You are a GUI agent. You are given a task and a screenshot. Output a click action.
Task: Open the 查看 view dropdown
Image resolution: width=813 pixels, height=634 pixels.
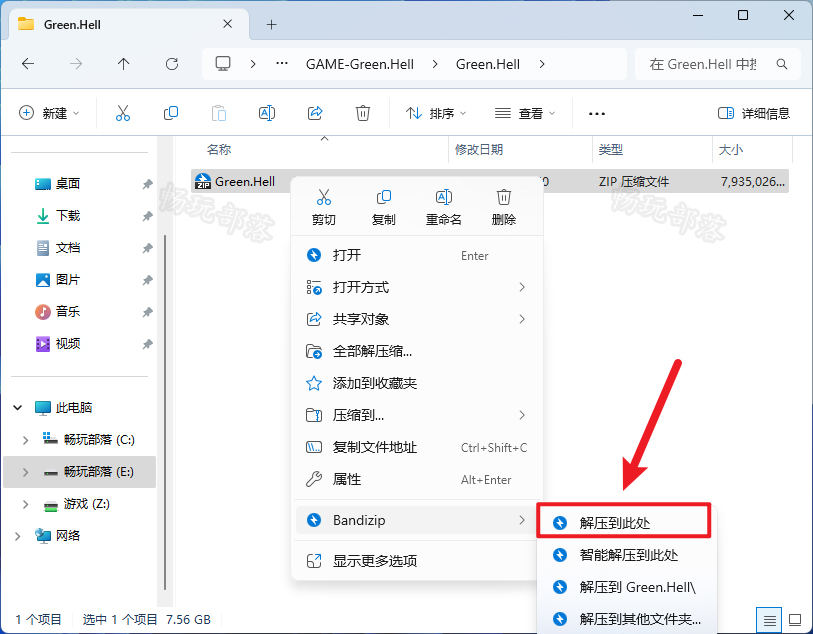(524, 113)
